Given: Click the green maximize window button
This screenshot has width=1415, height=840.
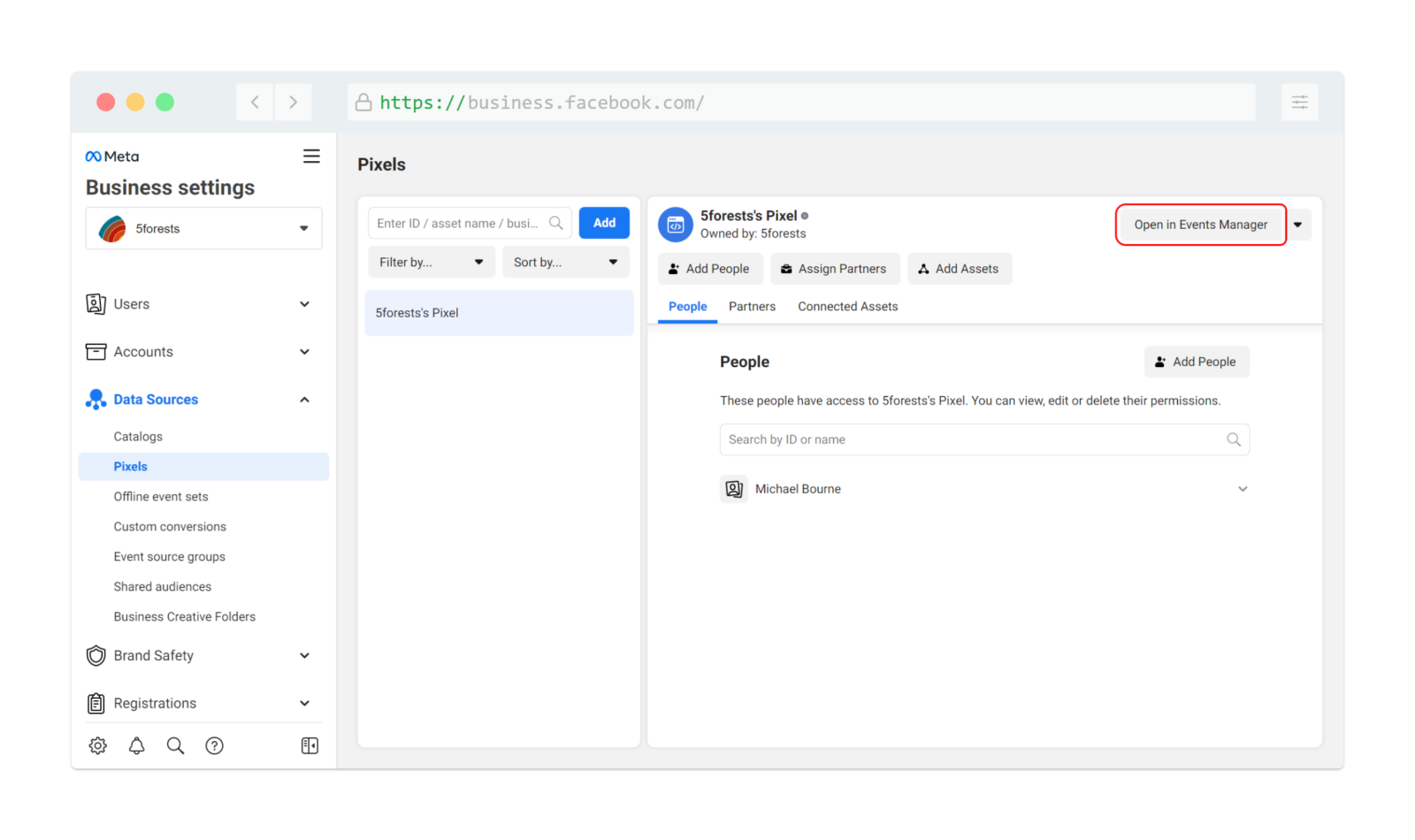Looking at the screenshot, I should pyautogui.click(x=164, y=103).
